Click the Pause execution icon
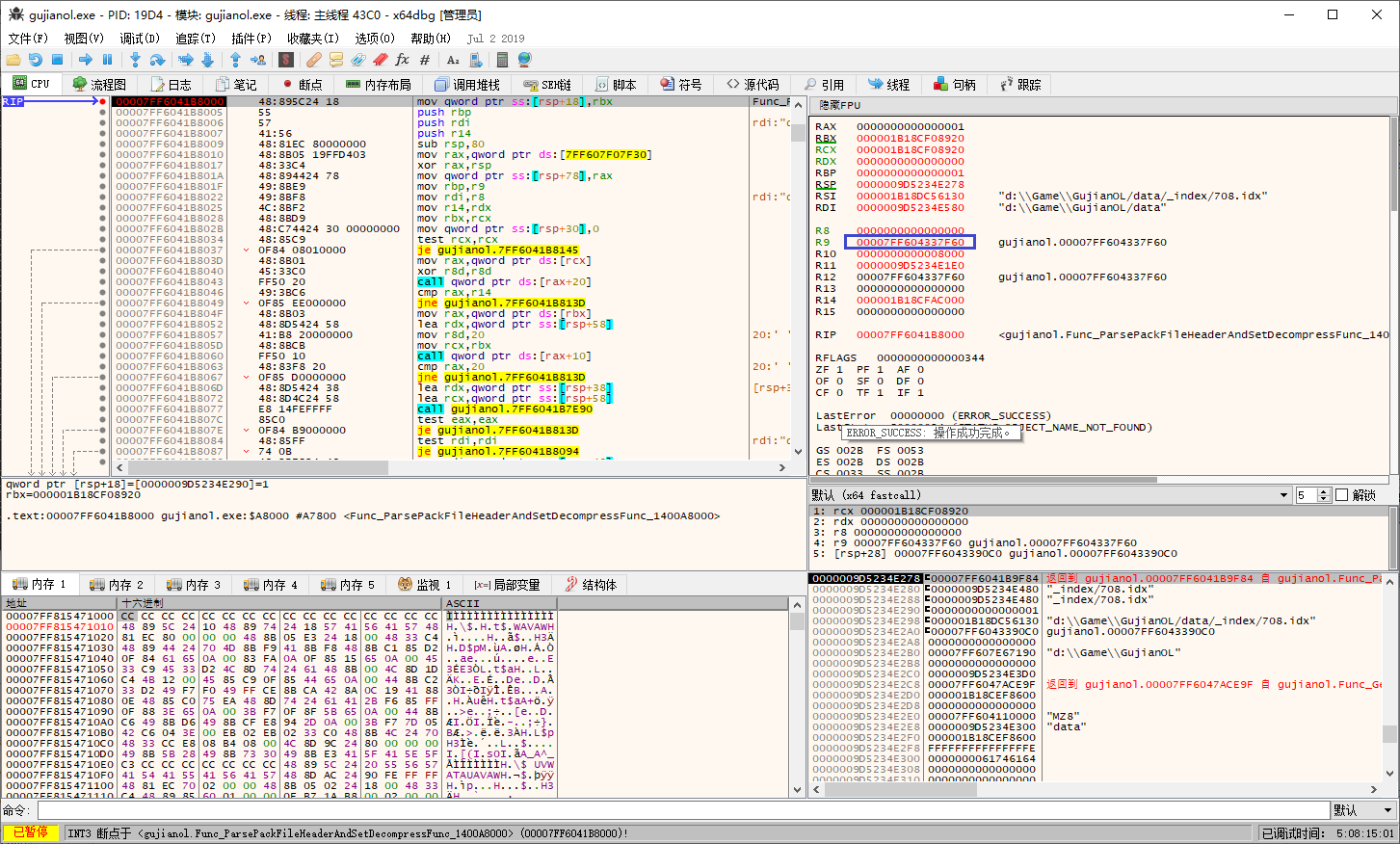This screenshot has width=1400, height=844. coord(107,60)
